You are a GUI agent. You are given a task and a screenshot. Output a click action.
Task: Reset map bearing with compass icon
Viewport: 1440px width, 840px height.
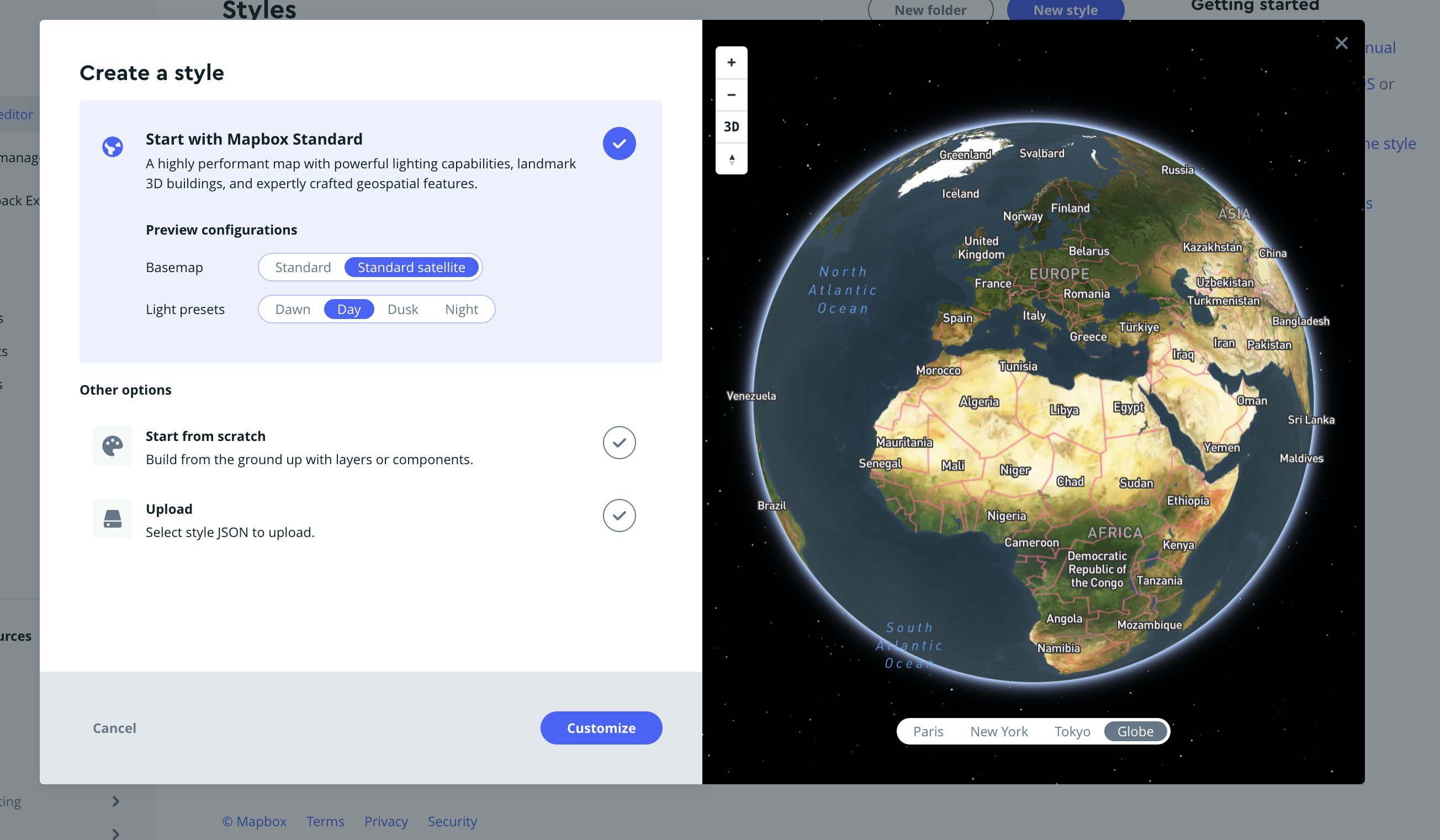tap(731, 160)
